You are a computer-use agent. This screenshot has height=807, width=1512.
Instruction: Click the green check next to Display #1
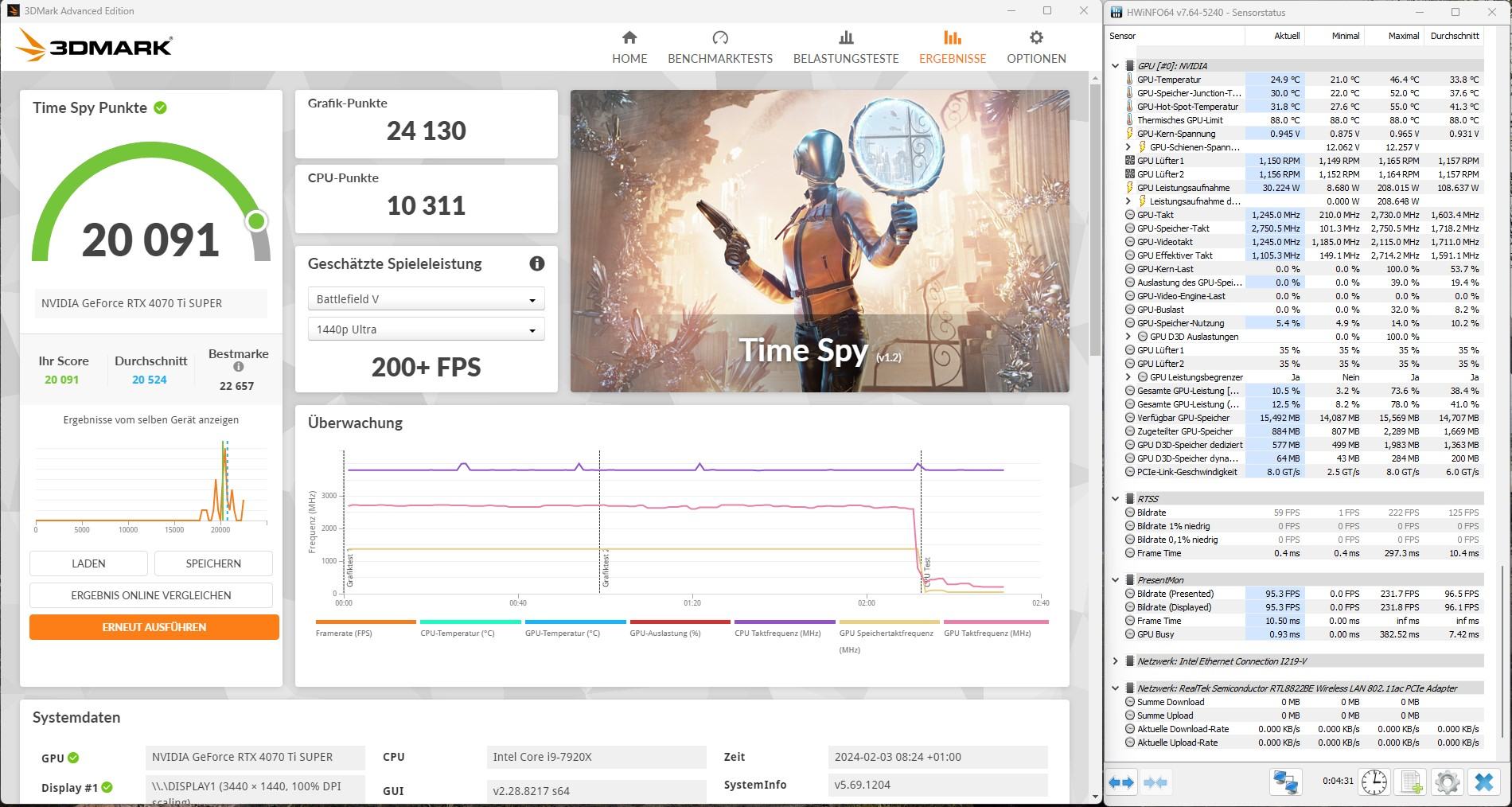tap(107, 787)
